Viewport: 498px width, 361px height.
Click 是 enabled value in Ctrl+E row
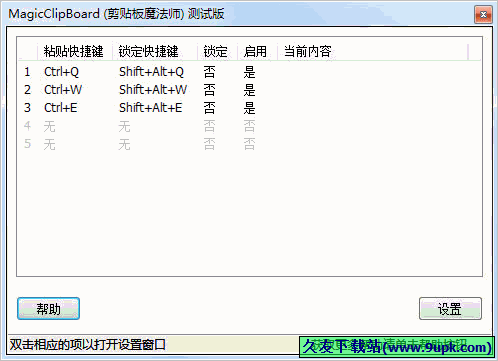coord(249,108)
